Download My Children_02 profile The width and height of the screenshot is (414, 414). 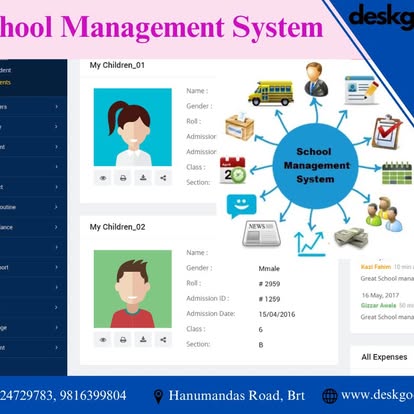click(x=143, y=340)
